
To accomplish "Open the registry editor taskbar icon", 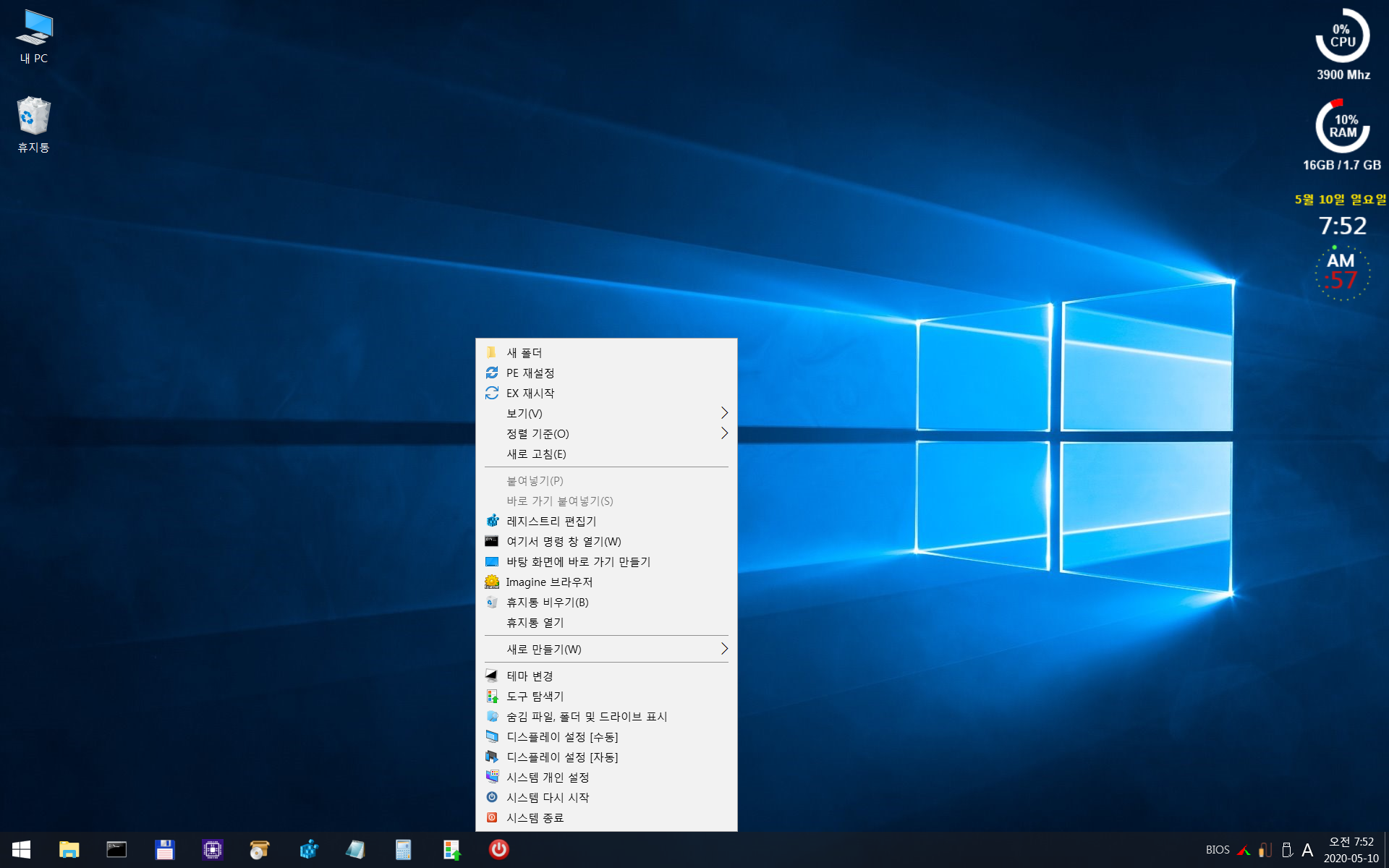I will (x=309, y=849).
